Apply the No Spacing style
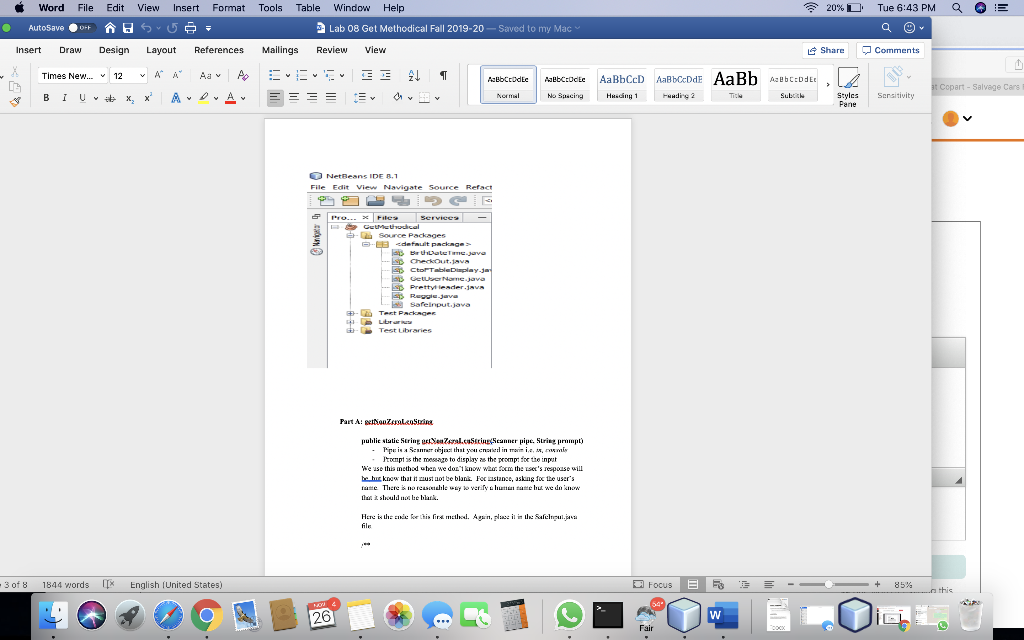This screenshot has width=1024, height=640. click(x=565, y=84)
